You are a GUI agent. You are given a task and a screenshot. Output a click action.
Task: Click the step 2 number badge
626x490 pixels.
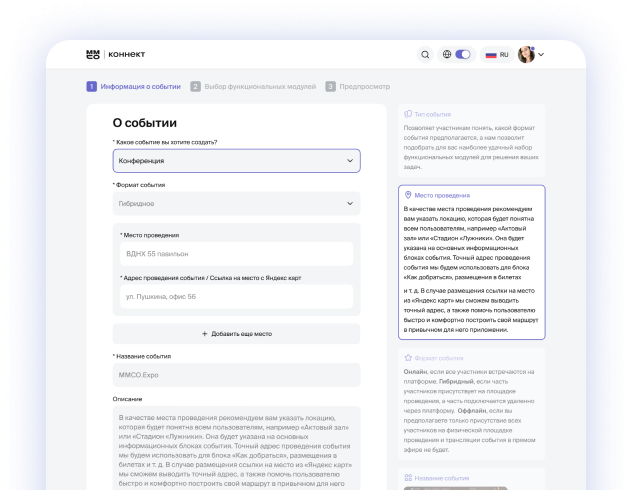tap(195, 87)
